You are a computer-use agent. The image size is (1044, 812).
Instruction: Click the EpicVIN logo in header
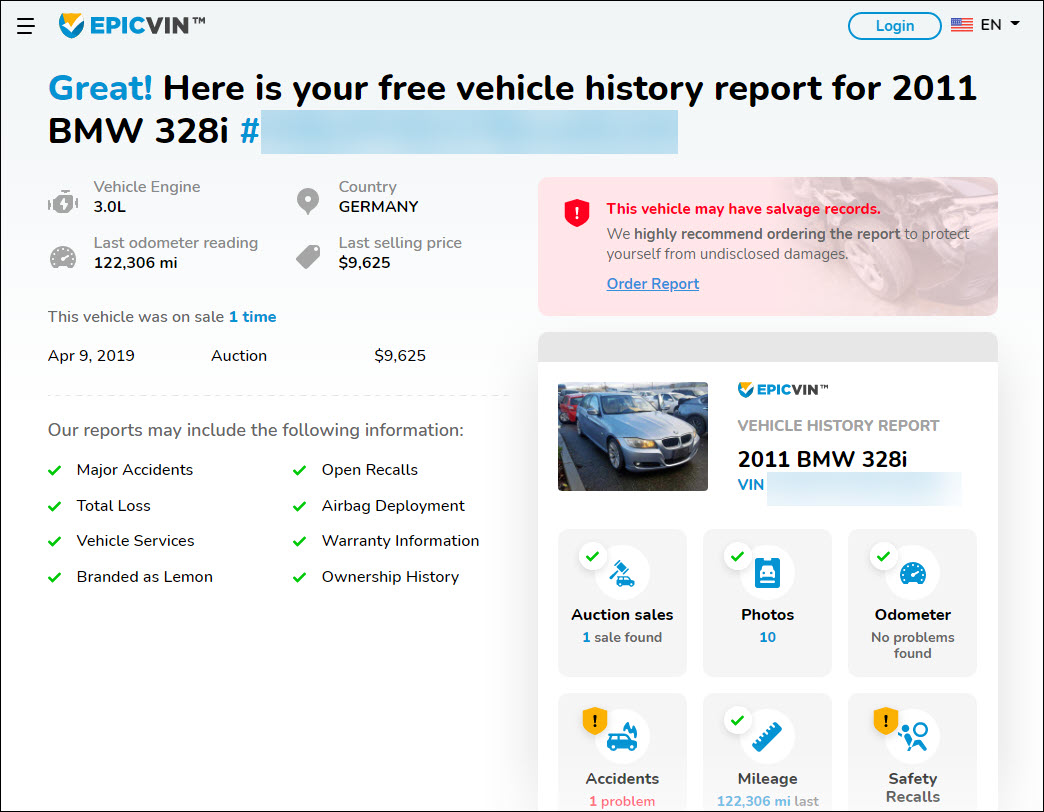click(132, 25)
